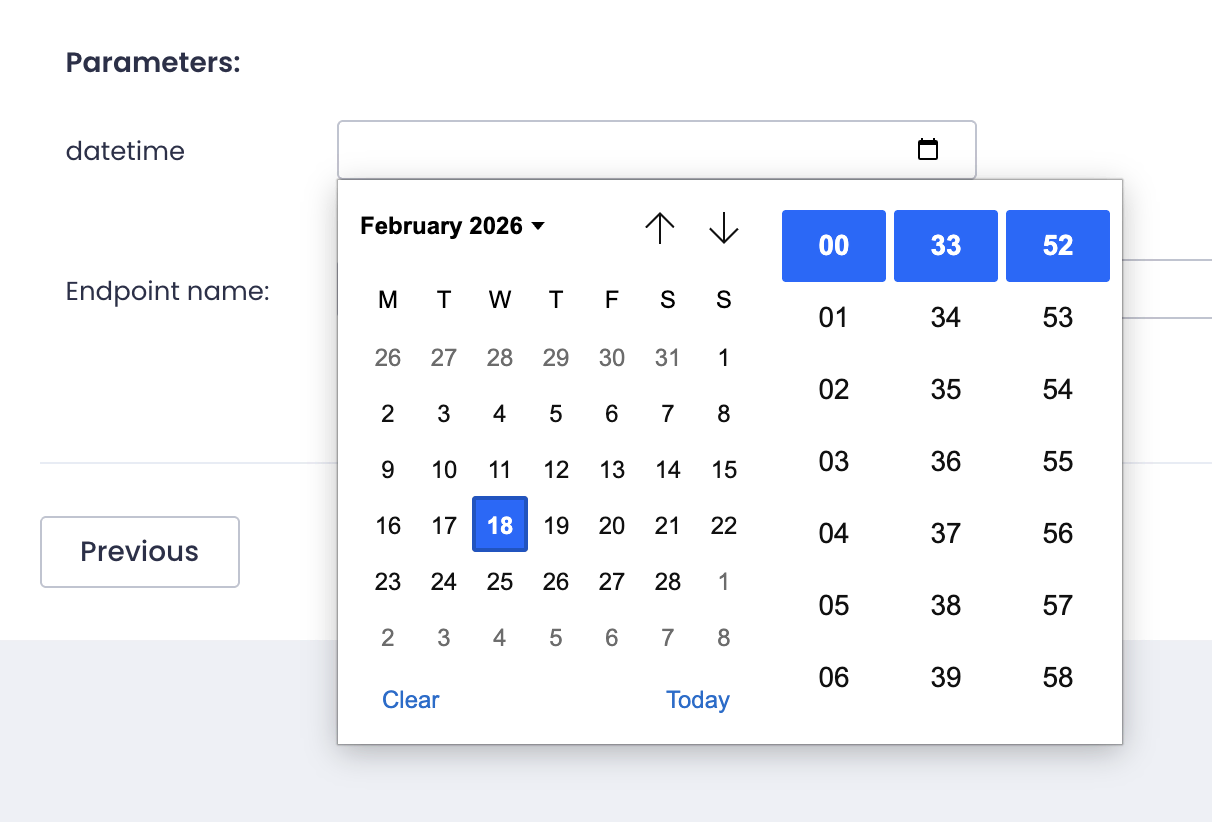Click the down arrow to go to next month

point(723,228)
